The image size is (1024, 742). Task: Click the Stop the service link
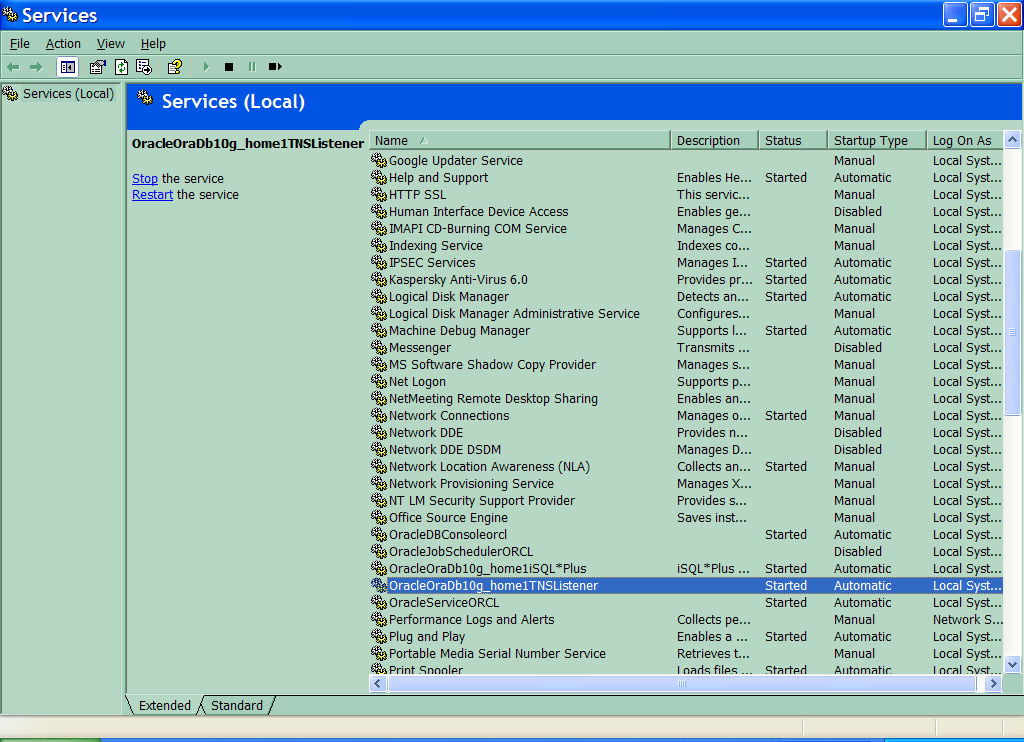point(145,179)
